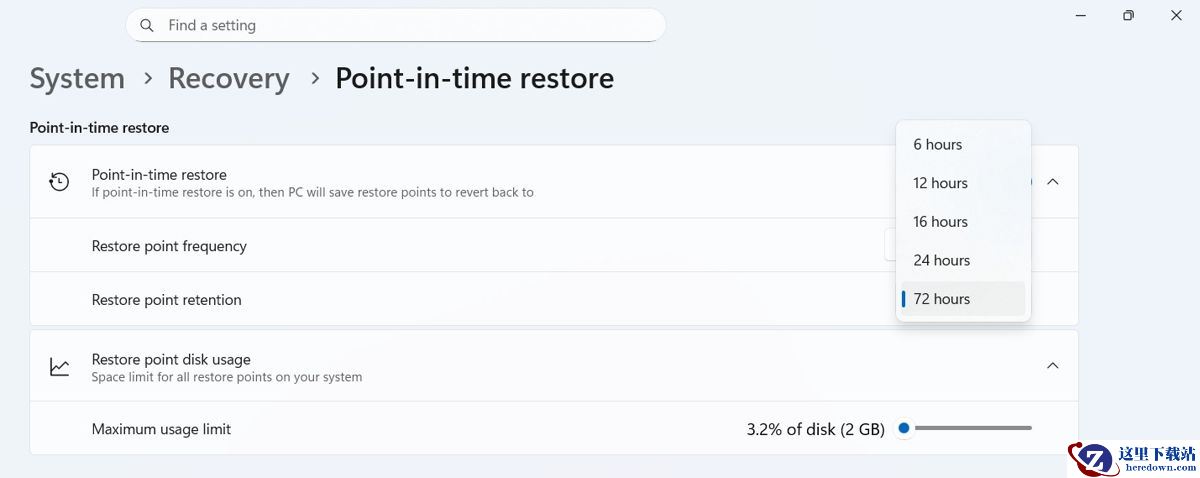Click the restore history clock icon
Viewport: 1200px width, 478px height.
60,182
